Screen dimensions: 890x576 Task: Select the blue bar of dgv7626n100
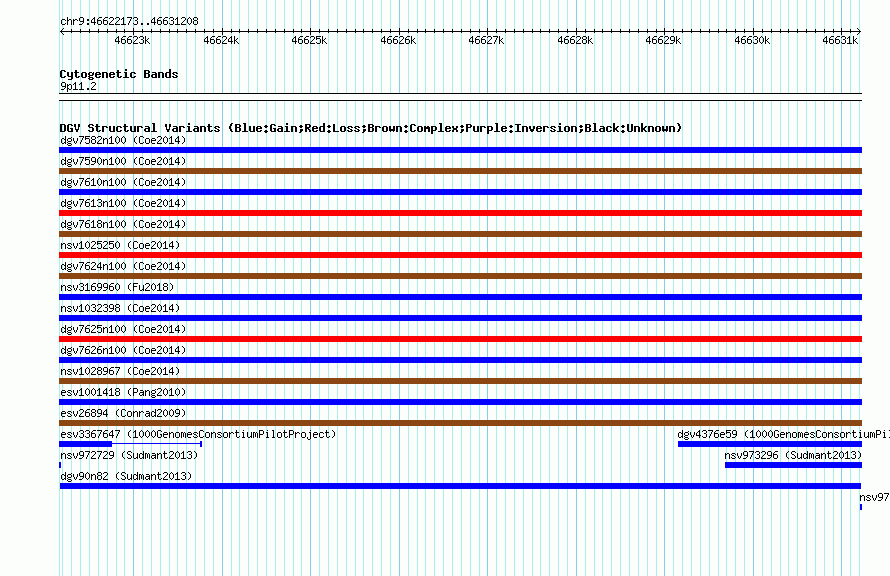point(460,360)
